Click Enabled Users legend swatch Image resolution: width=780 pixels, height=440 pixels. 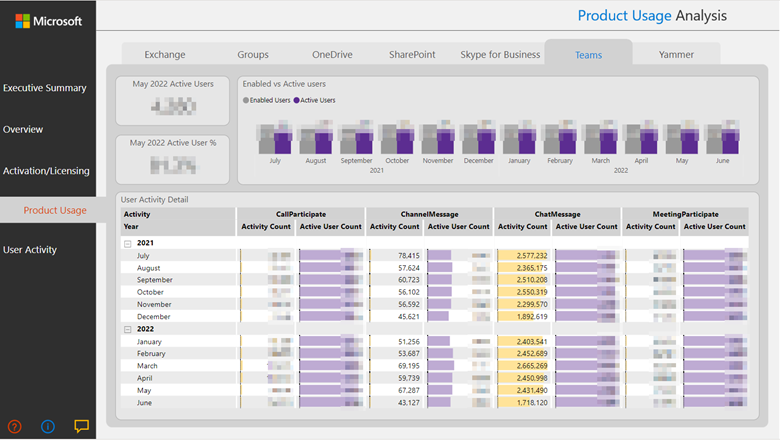tap(246, 100)
